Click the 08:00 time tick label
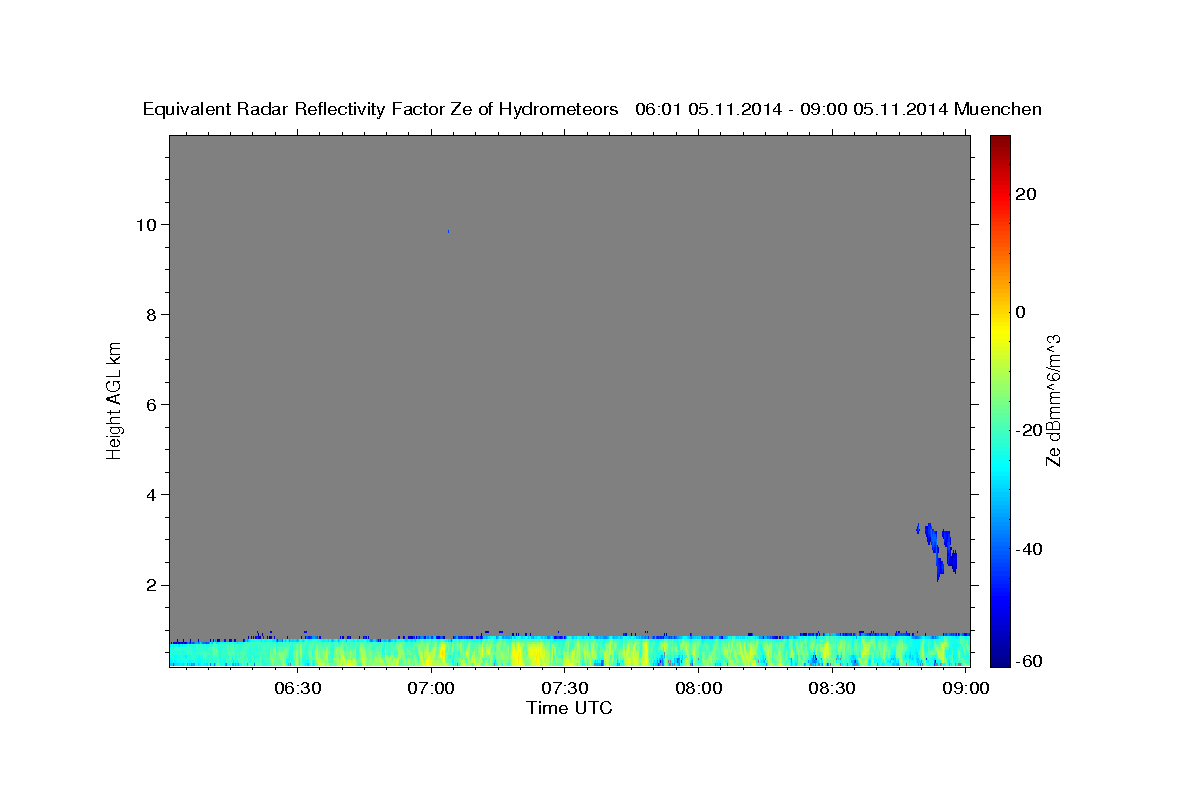The image size is (1200, 800). click(698, 688)
